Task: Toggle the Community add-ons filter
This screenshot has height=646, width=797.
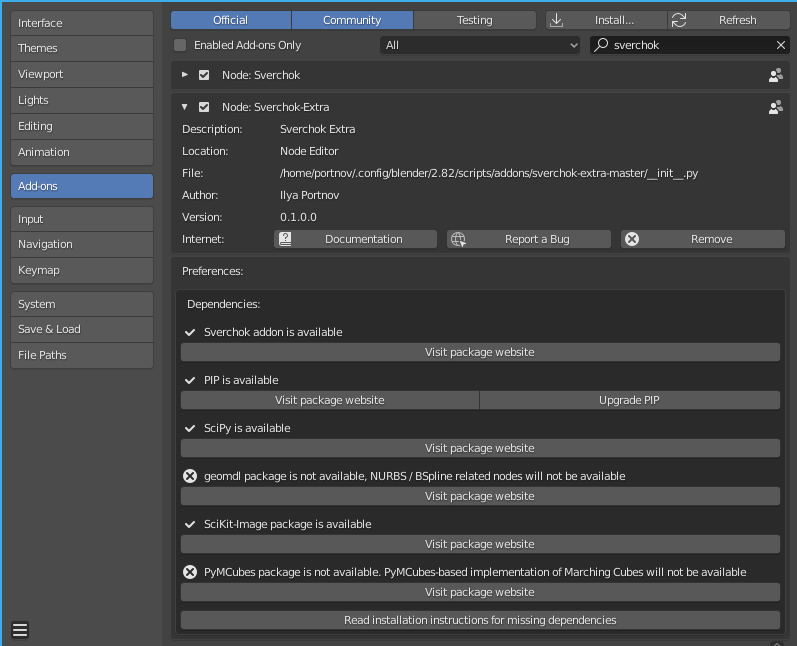Action: (352, 20)
